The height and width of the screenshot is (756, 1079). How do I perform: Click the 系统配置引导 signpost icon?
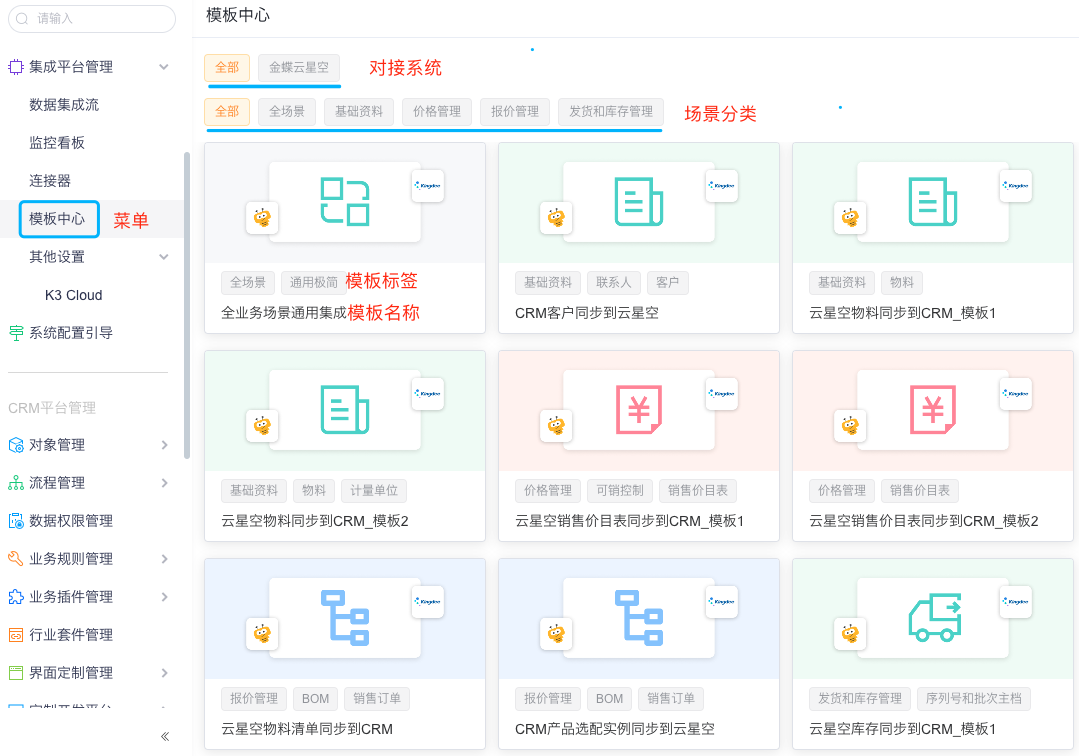pyautogui.click(x=16, y=333)
